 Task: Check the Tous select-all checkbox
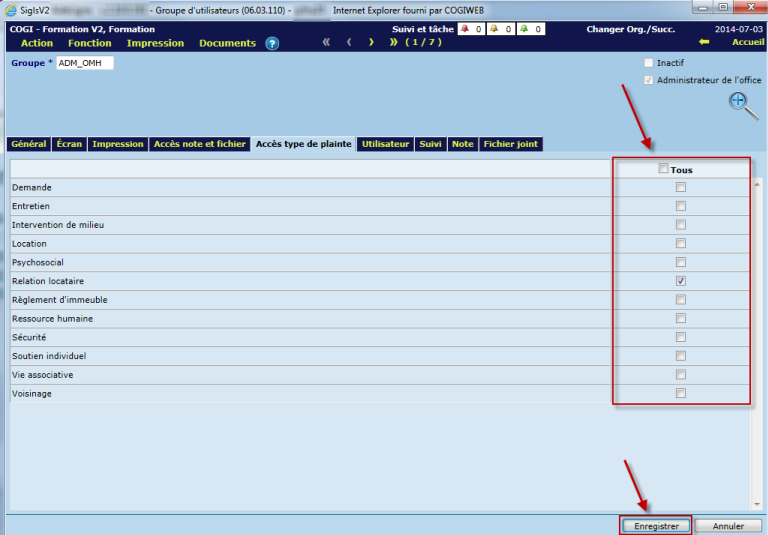tap(664, 169)
